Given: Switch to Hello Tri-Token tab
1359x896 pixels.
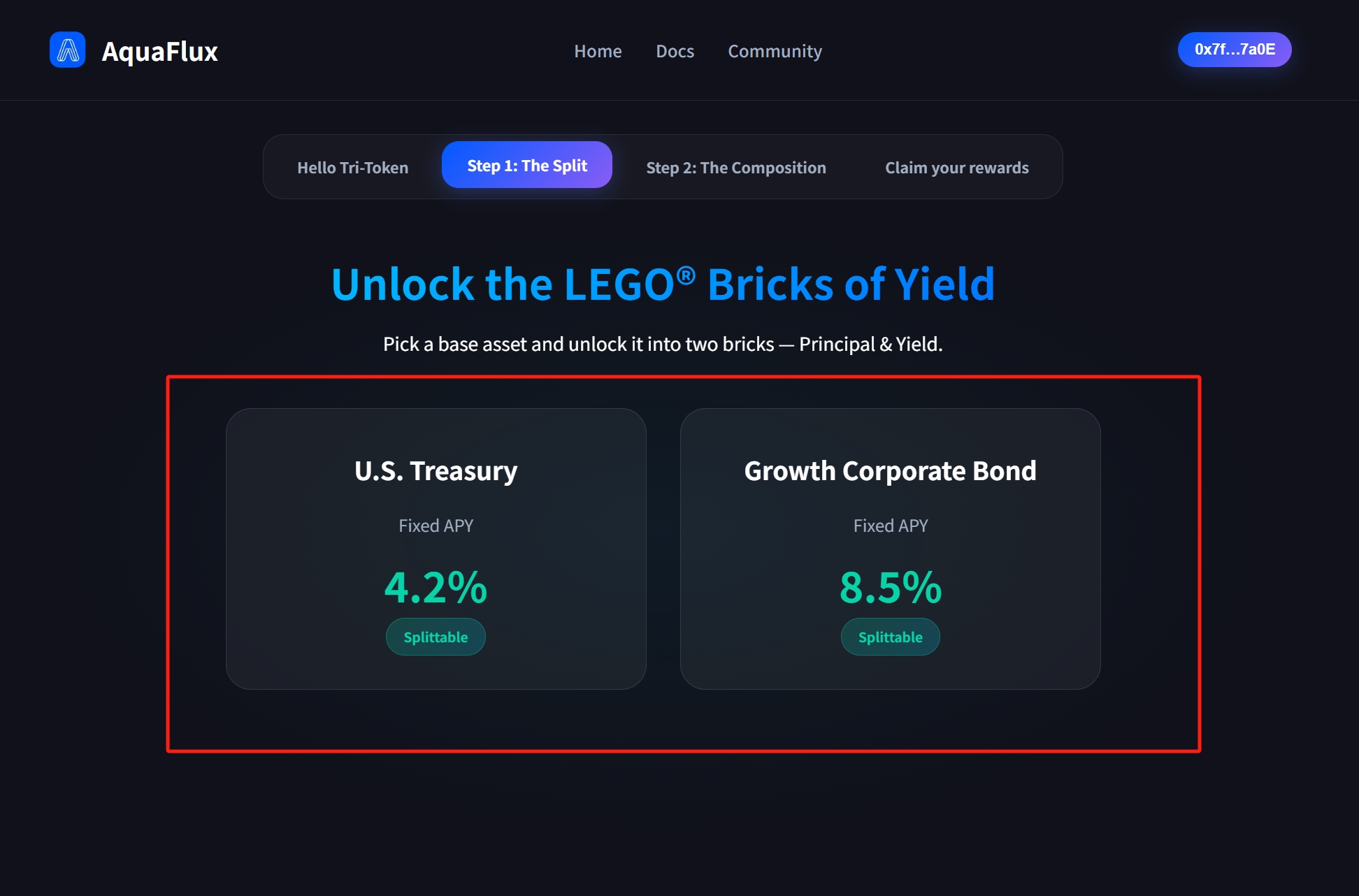Looking at the screenshot, I should 352,167.
